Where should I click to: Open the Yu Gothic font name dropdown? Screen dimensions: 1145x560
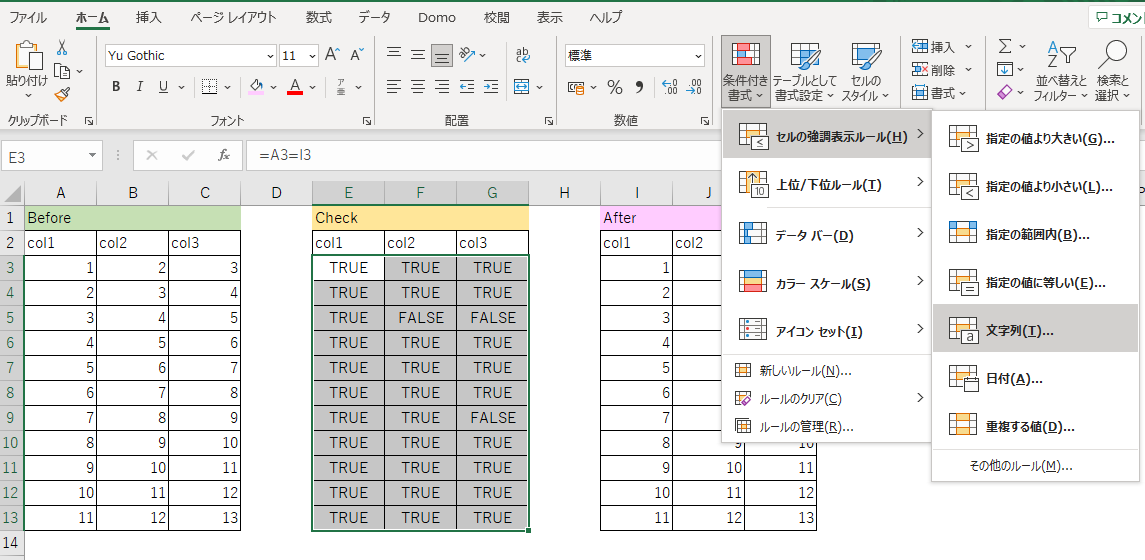point(271,55)
